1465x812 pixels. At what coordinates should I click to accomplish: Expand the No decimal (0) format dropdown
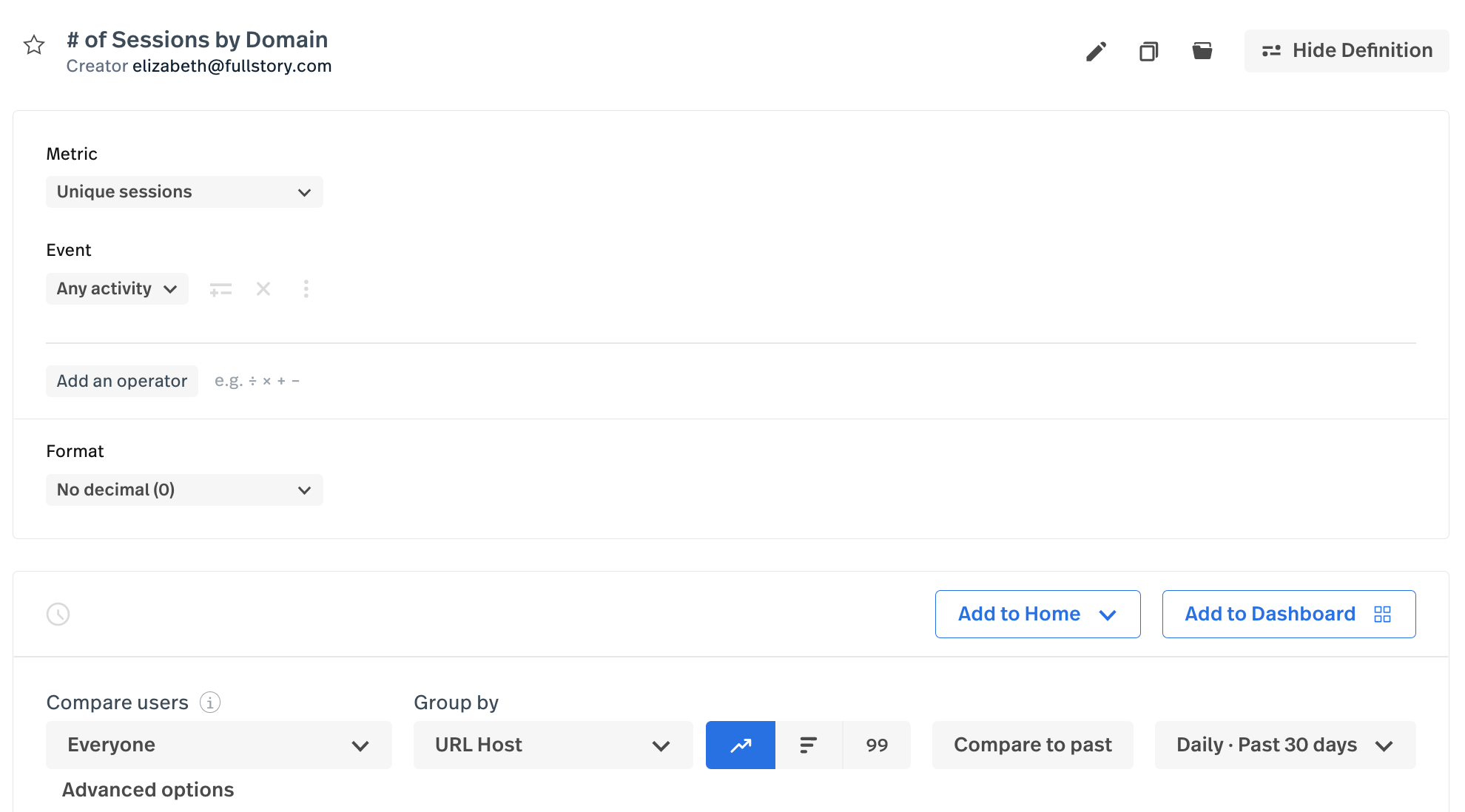point(184,490)
